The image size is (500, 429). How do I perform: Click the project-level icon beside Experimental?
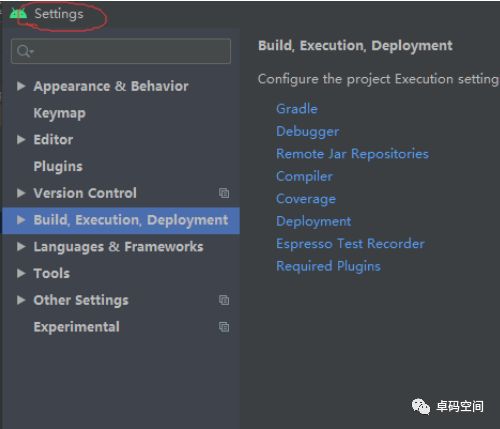(224, 327)
